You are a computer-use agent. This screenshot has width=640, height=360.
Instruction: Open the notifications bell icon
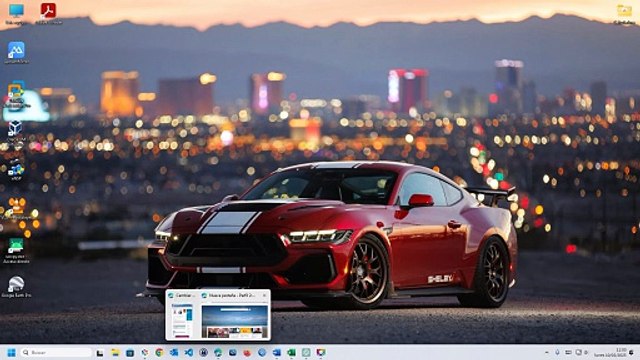point(631,352)
